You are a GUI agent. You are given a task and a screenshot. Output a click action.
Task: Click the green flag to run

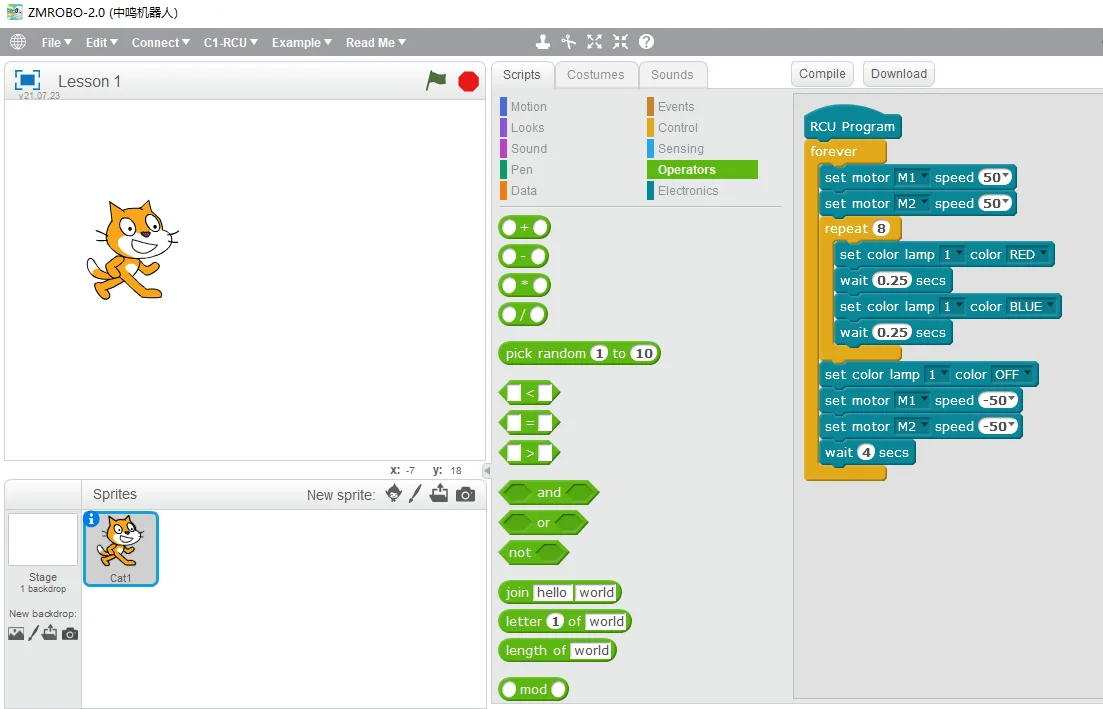coord(436,81)
